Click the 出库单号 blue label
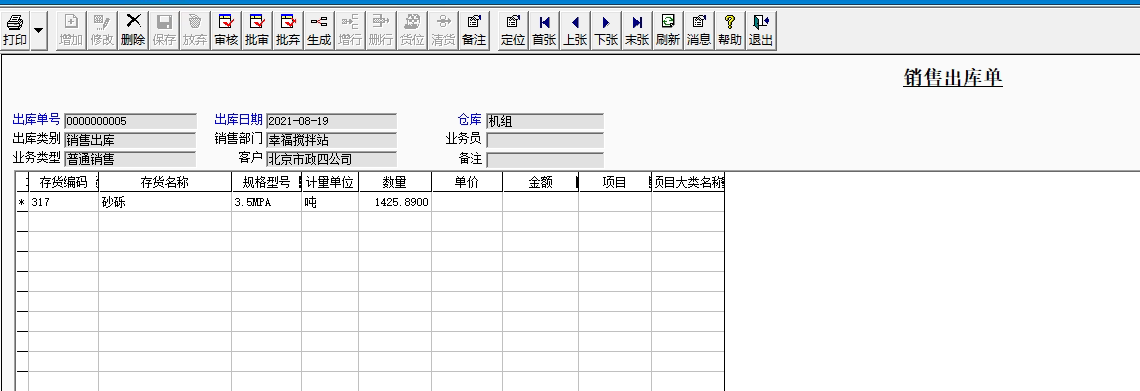The width and height of the screenshot is (1140, 391). click(x=36, y=120)
